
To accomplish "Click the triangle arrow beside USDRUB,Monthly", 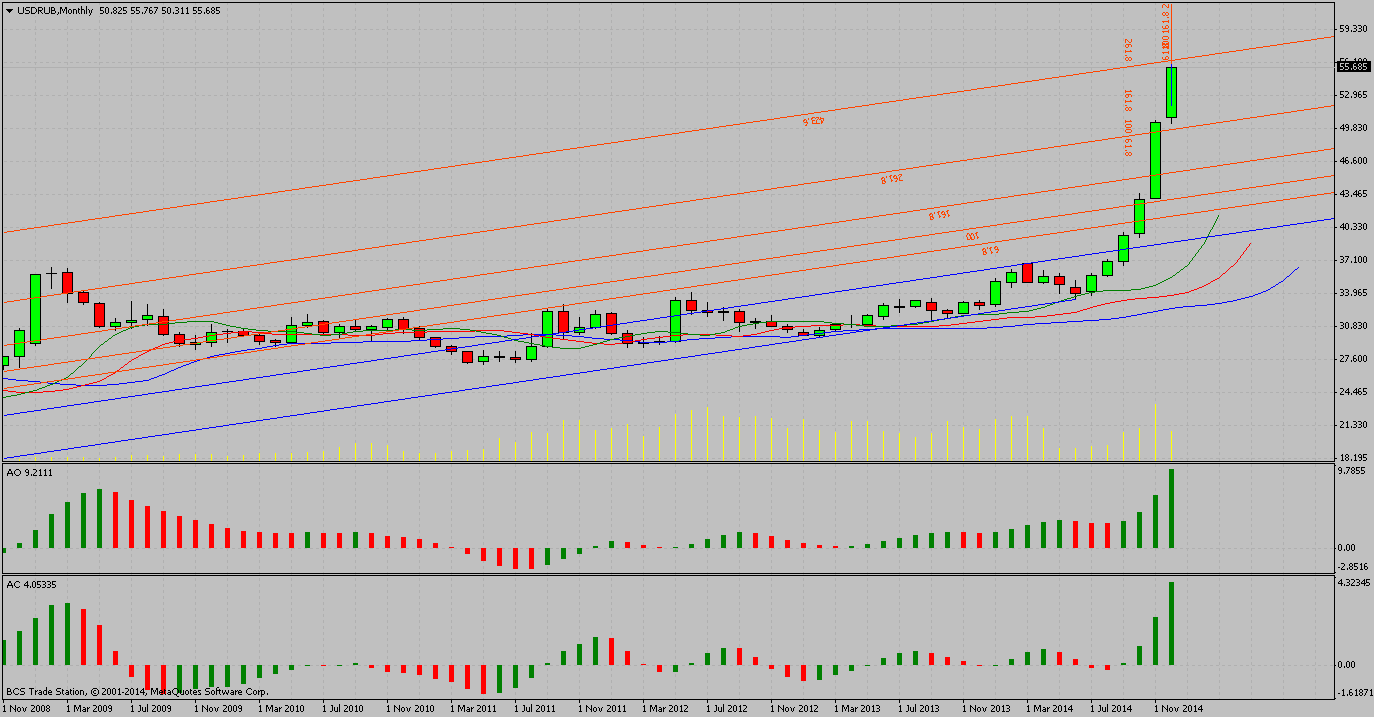I will [9, 10].
